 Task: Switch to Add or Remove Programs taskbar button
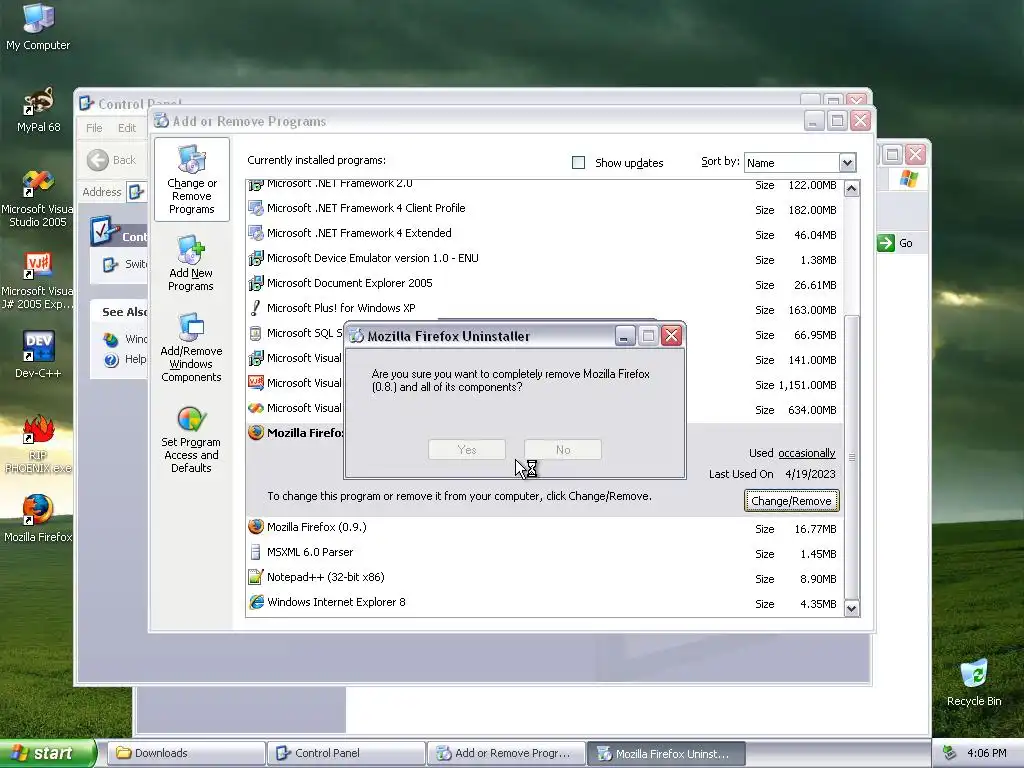point(506,753)
